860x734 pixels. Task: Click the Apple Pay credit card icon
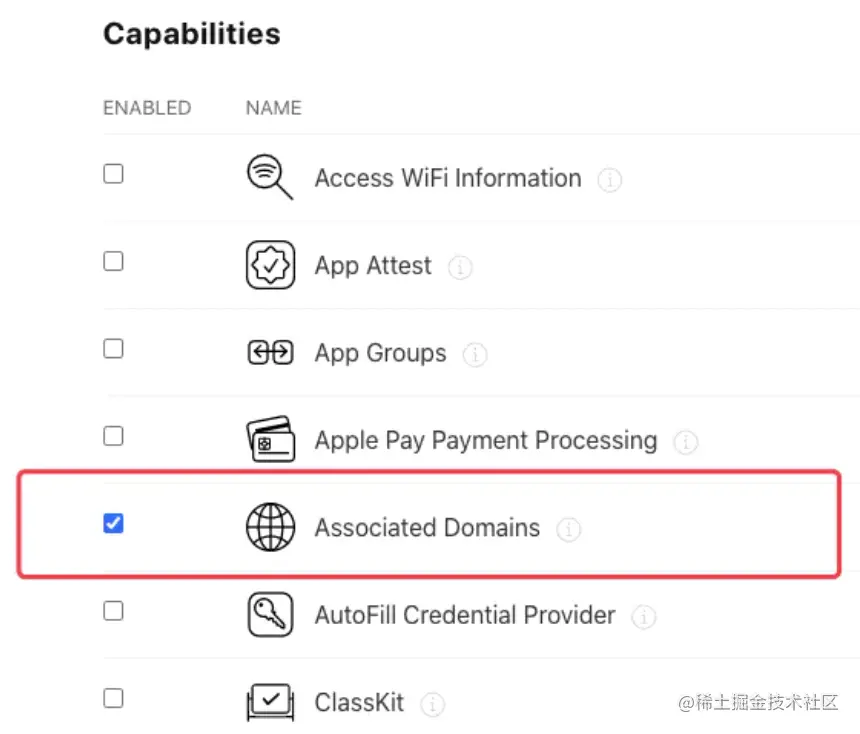click(x=270, y=440)
